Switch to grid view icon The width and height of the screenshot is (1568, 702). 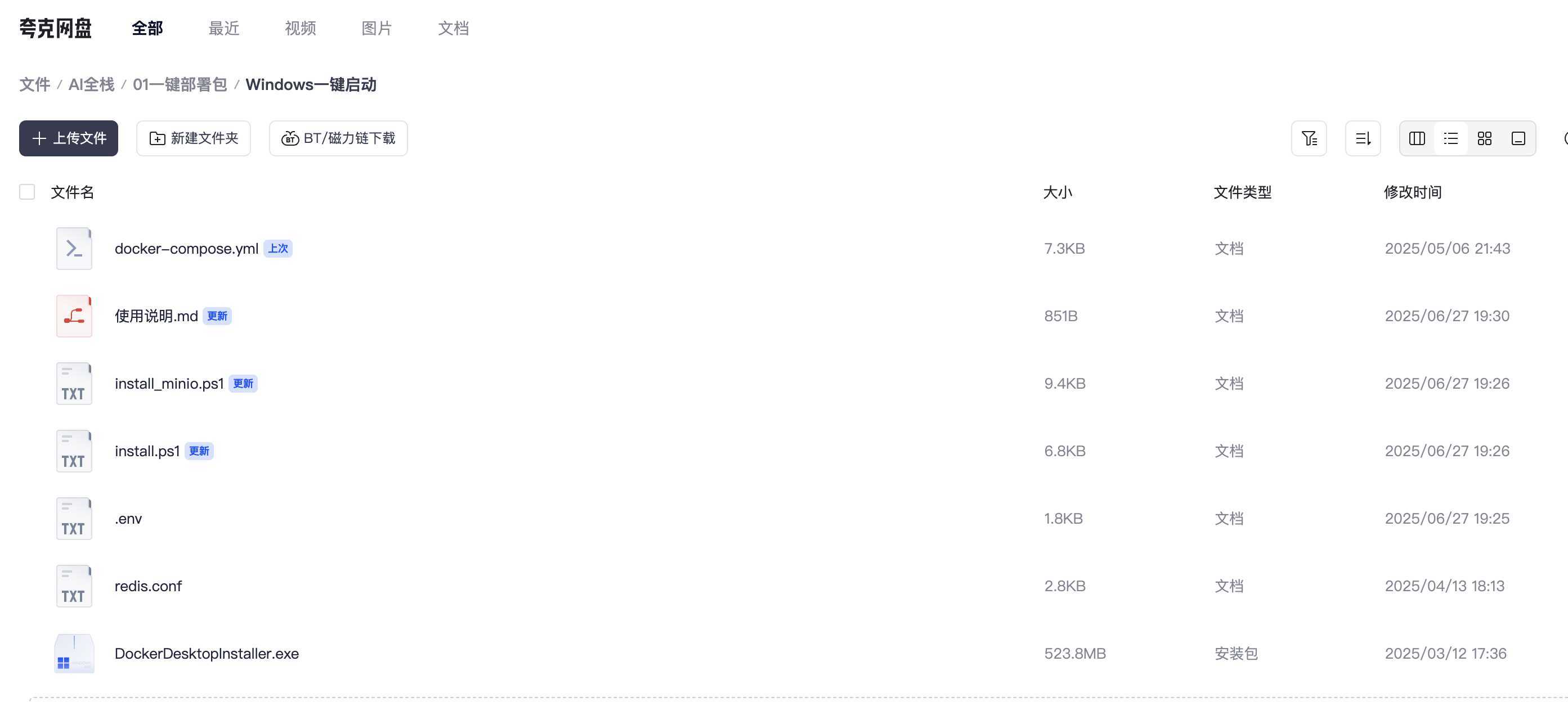pos(1485,138)
